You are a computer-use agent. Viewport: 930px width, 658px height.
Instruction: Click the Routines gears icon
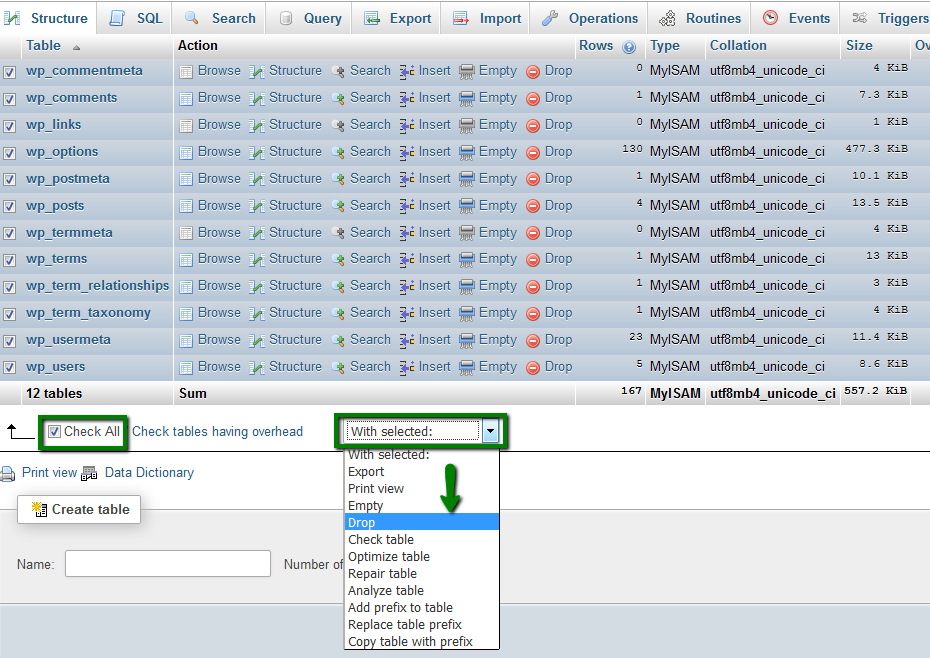coord(667,18)
